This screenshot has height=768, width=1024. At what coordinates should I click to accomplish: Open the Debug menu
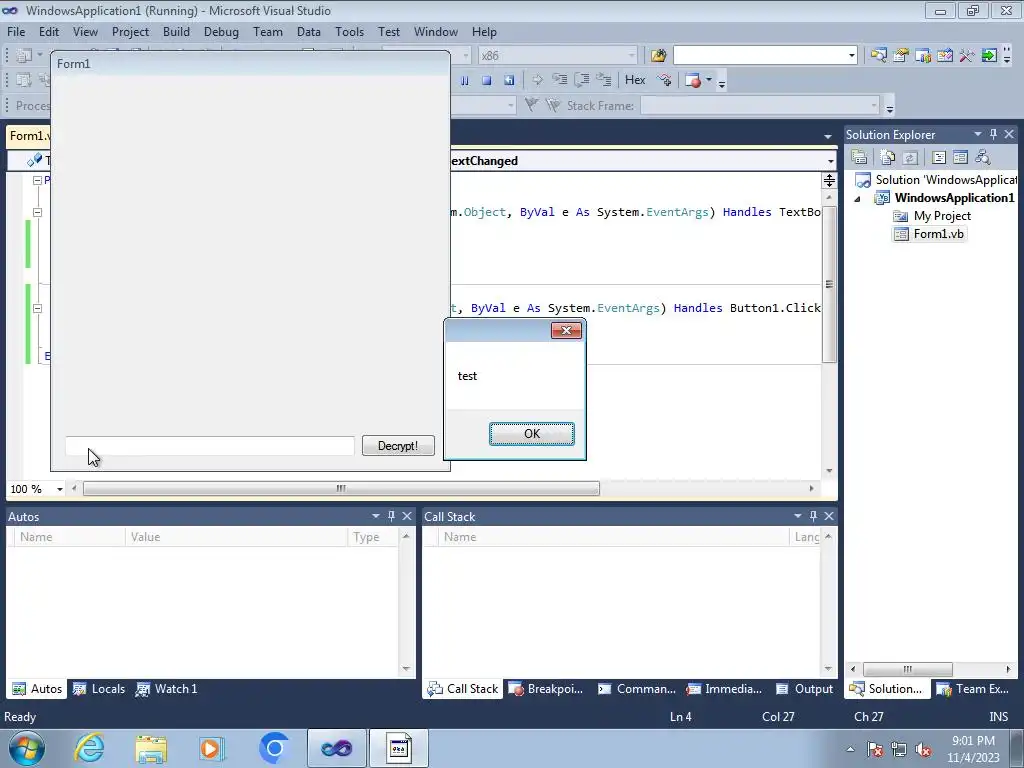tap(221, 32)
